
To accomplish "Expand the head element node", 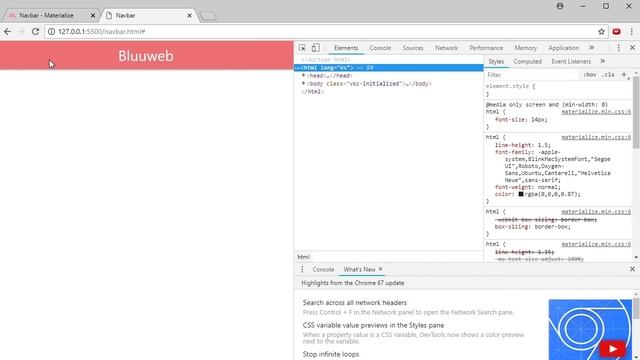I will tap(303, 76).
